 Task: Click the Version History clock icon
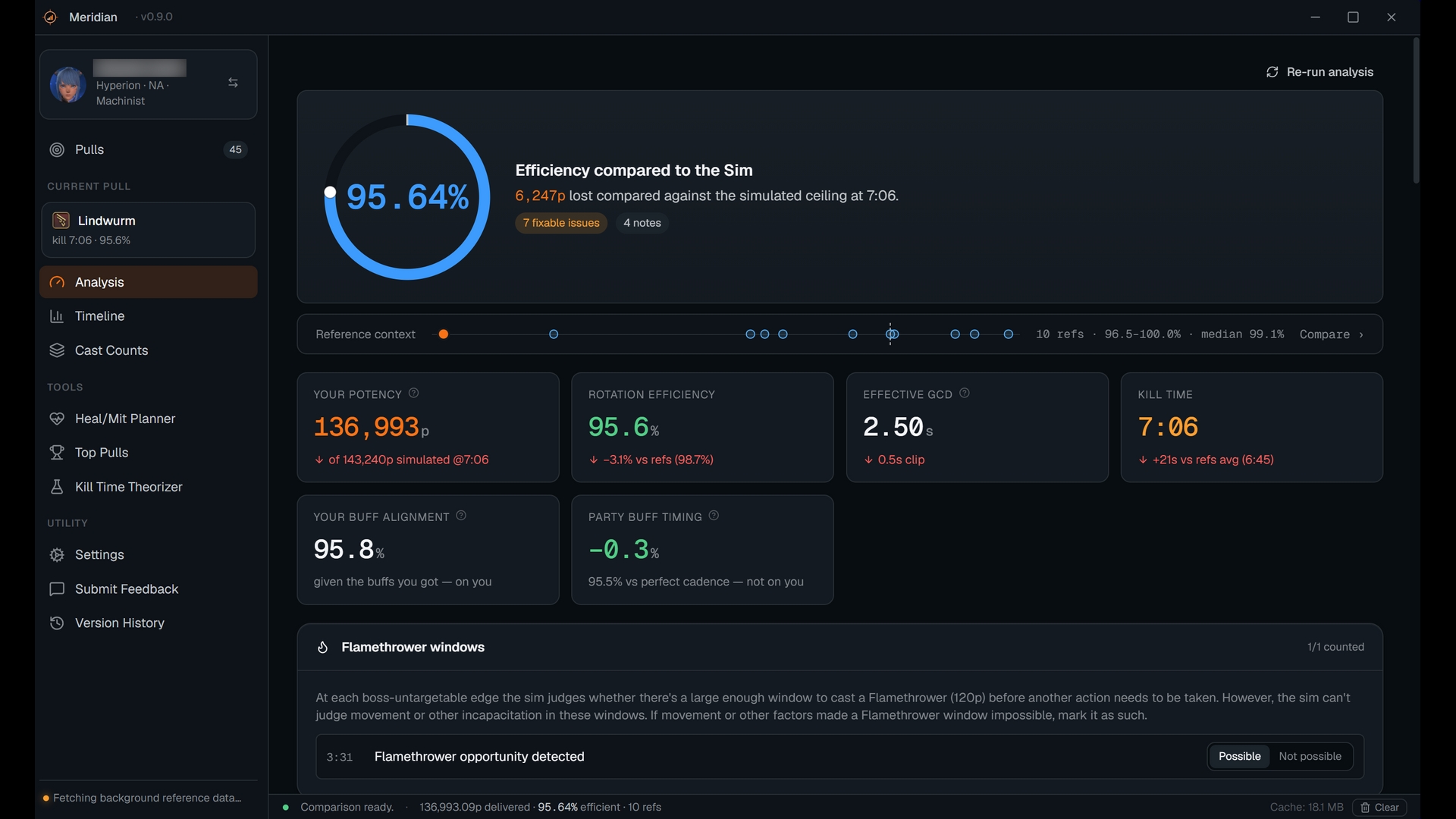point(57,623)
